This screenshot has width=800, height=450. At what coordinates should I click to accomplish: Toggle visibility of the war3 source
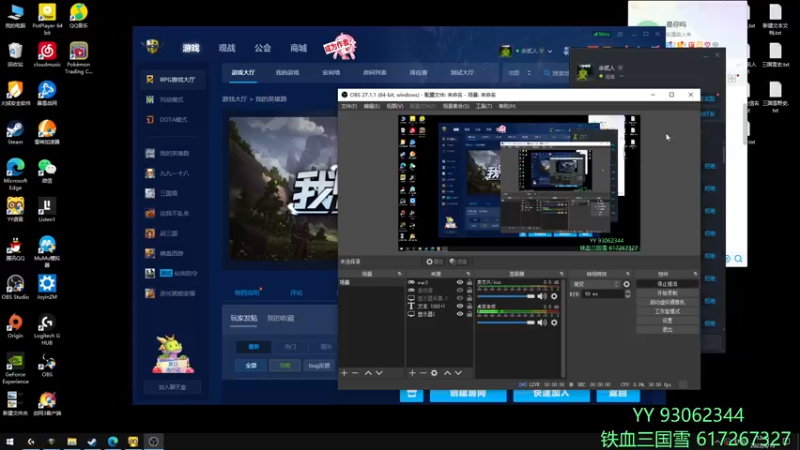460,282
